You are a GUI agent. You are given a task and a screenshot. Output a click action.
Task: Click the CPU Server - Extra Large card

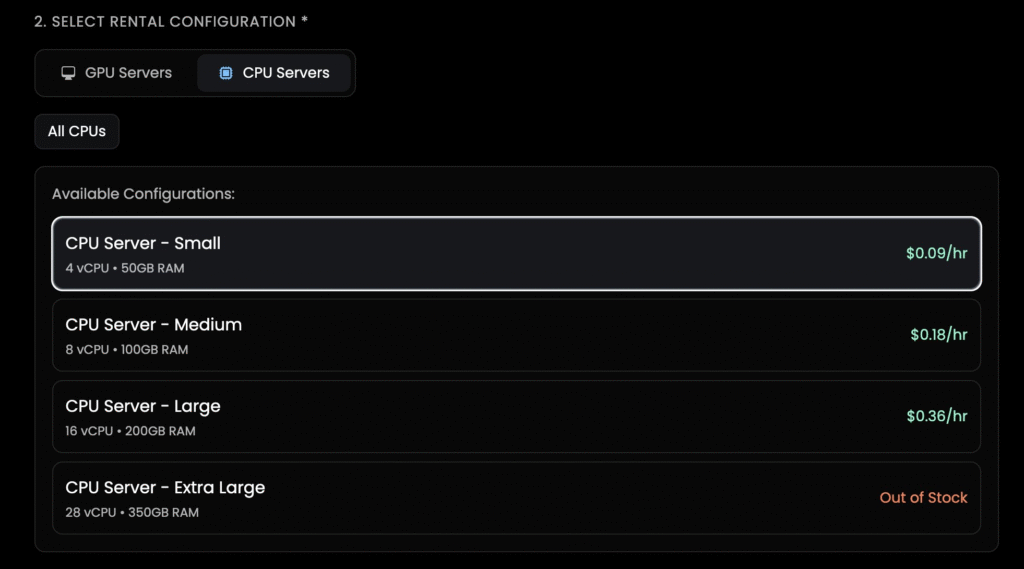516,498
